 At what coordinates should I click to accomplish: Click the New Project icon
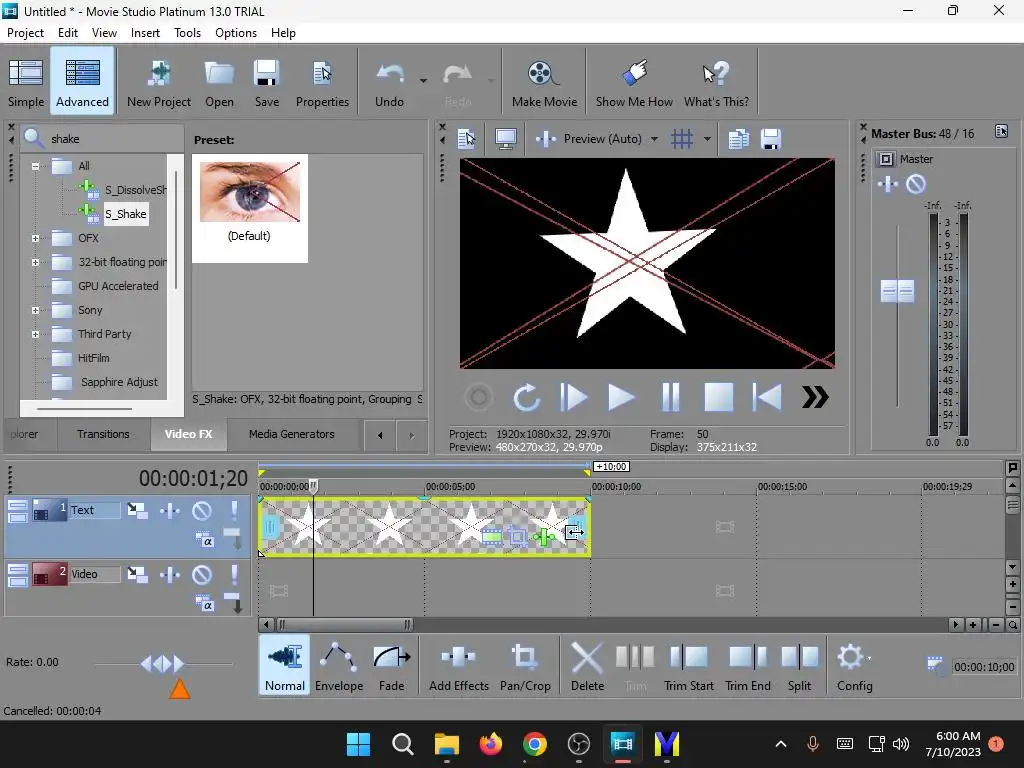159,82
